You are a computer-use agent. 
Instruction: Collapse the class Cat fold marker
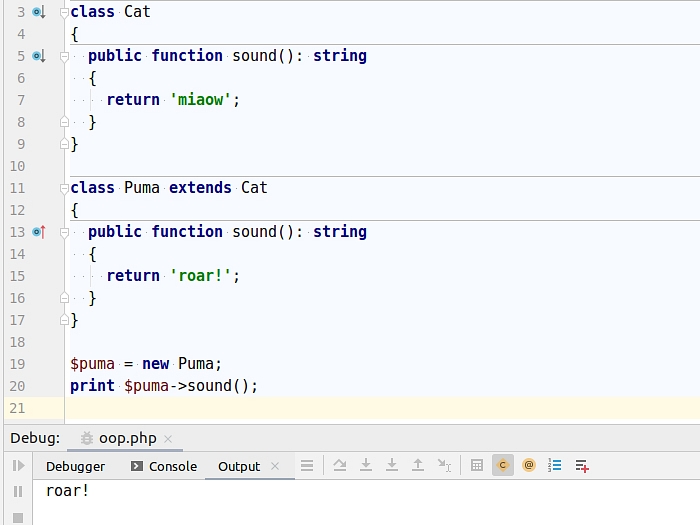pos(64,12)
